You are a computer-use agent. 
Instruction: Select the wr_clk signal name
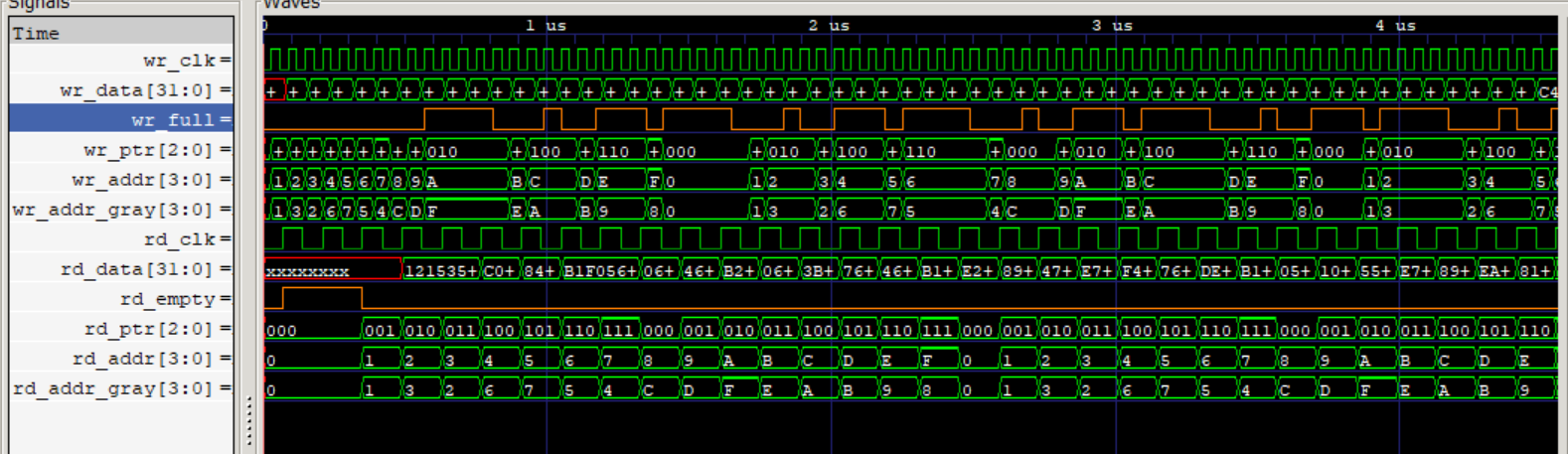pyautogui.click(x=179, y=61)
